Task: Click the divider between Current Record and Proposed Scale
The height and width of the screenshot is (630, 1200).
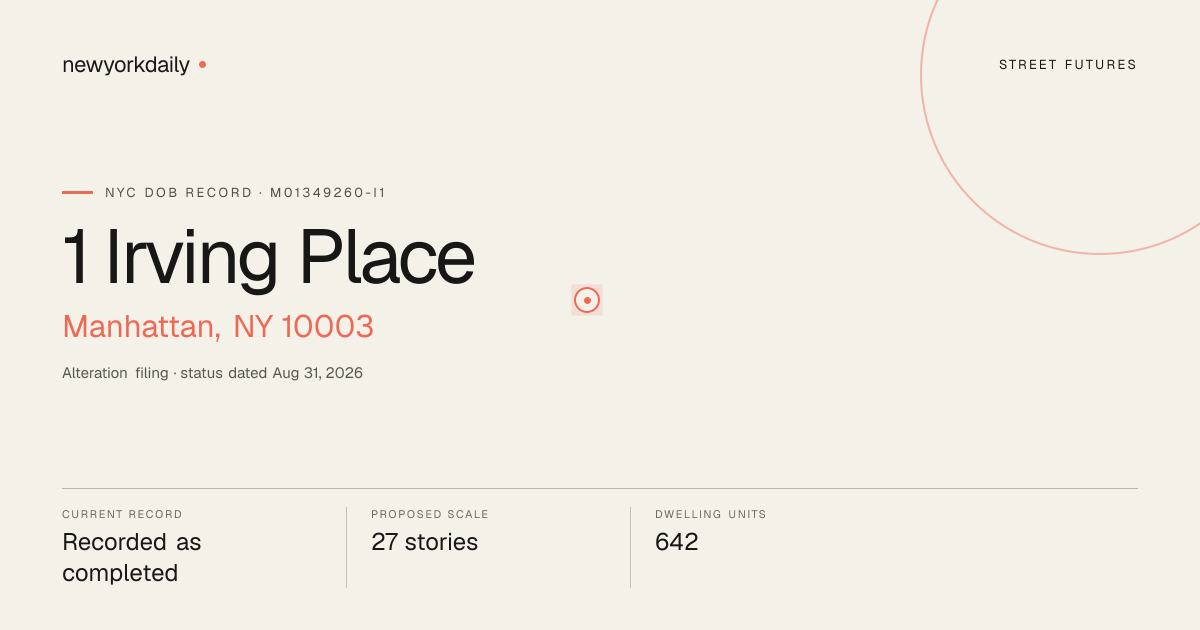Action: (x=346, y=547)
